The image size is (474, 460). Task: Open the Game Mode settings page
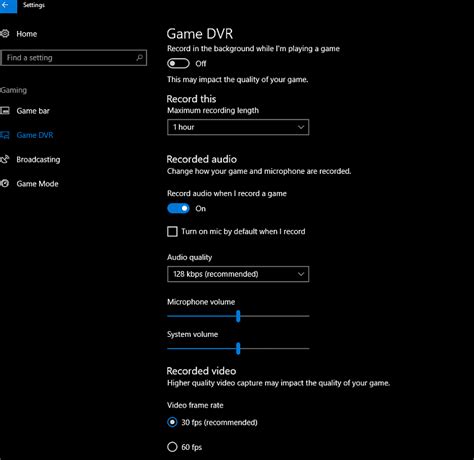pos(37,184)
